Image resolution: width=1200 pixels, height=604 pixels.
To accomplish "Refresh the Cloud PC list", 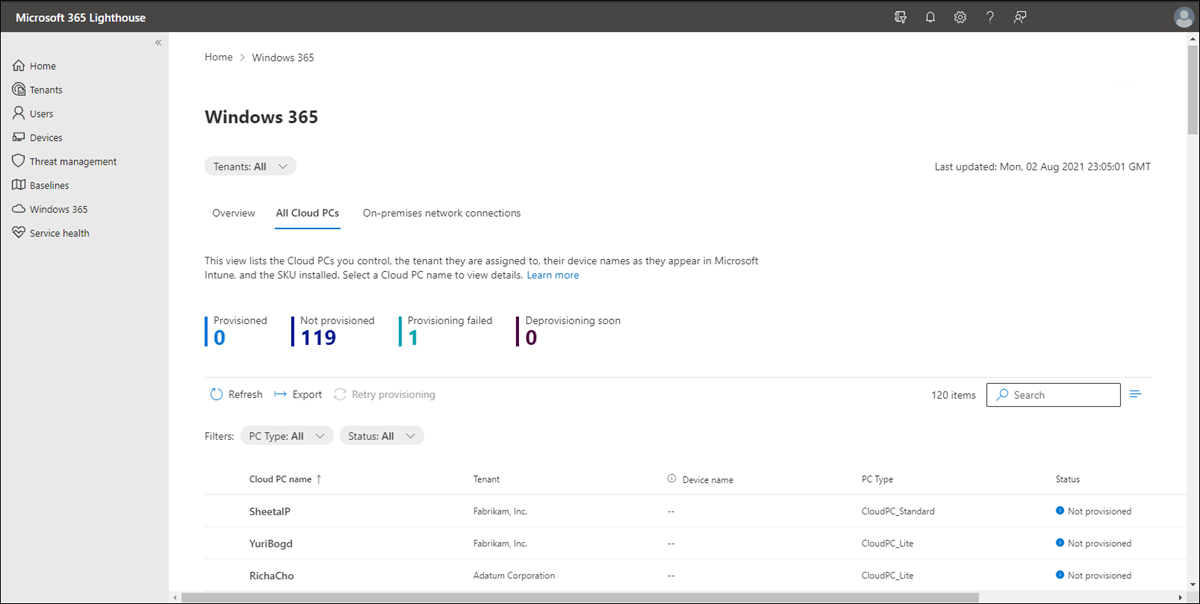I will pos(236,395).
